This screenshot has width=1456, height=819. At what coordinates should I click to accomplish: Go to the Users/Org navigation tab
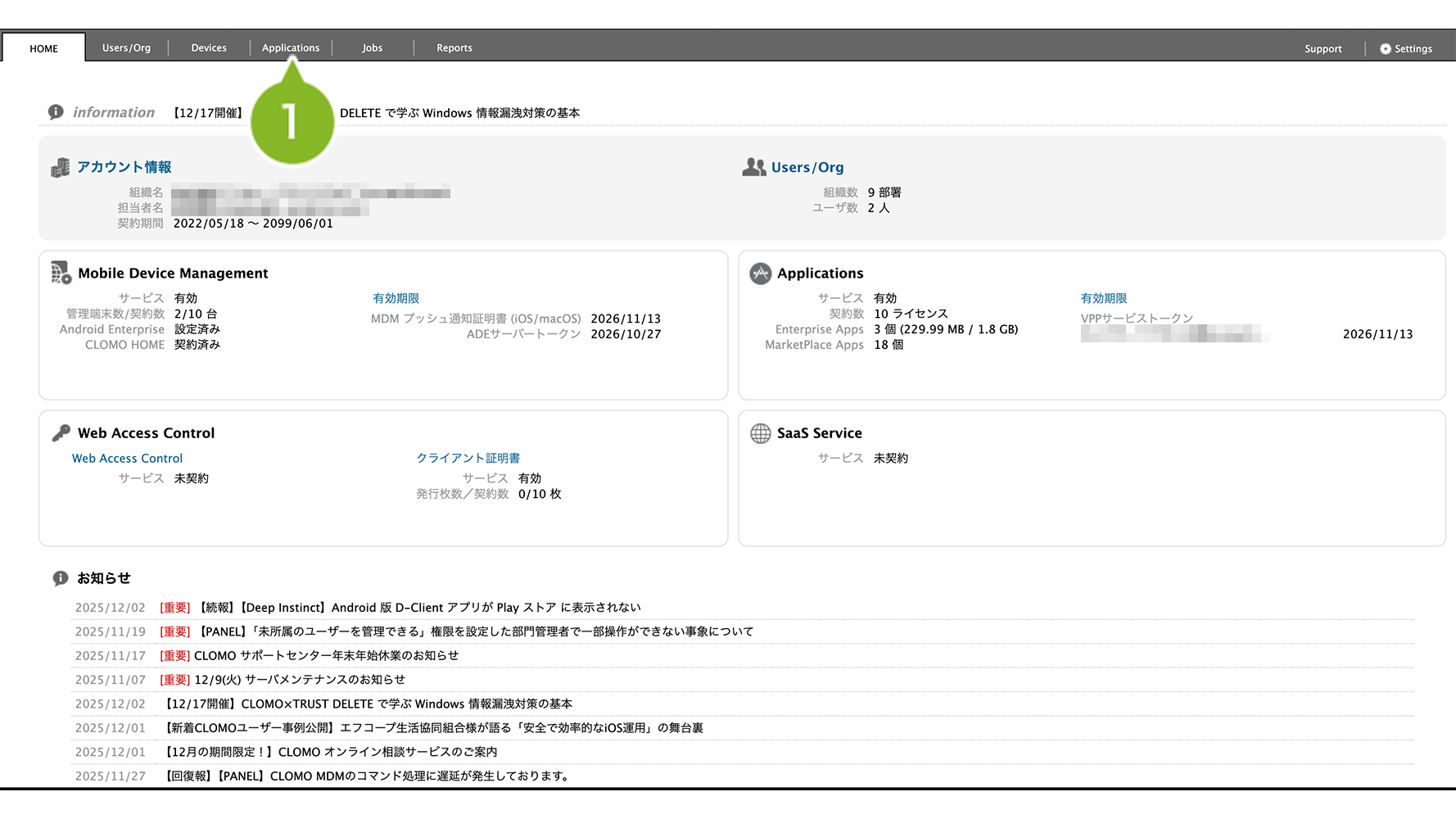[x=126, y=48]
